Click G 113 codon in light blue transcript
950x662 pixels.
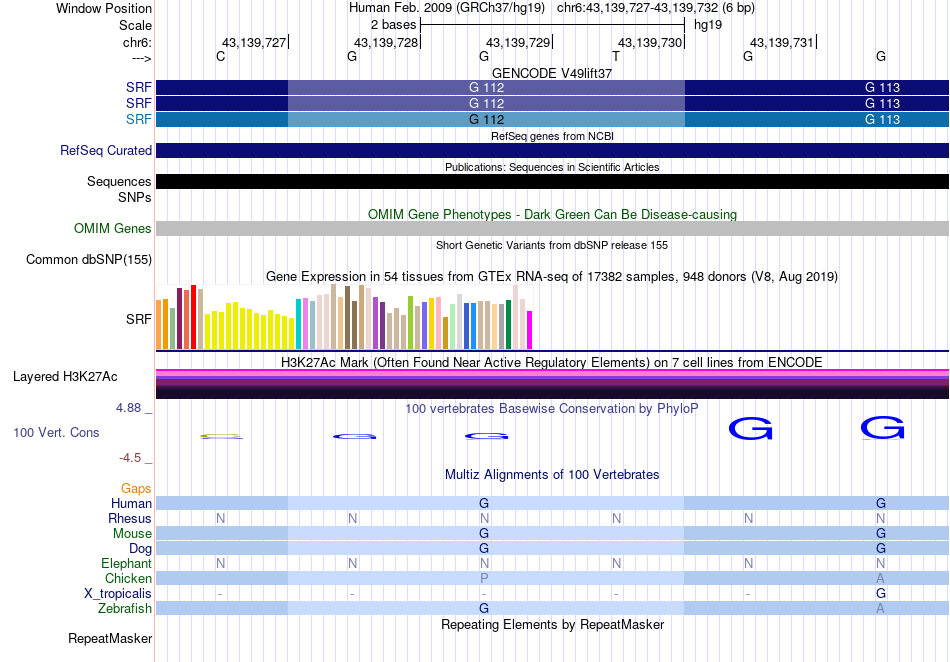[882, 119]
